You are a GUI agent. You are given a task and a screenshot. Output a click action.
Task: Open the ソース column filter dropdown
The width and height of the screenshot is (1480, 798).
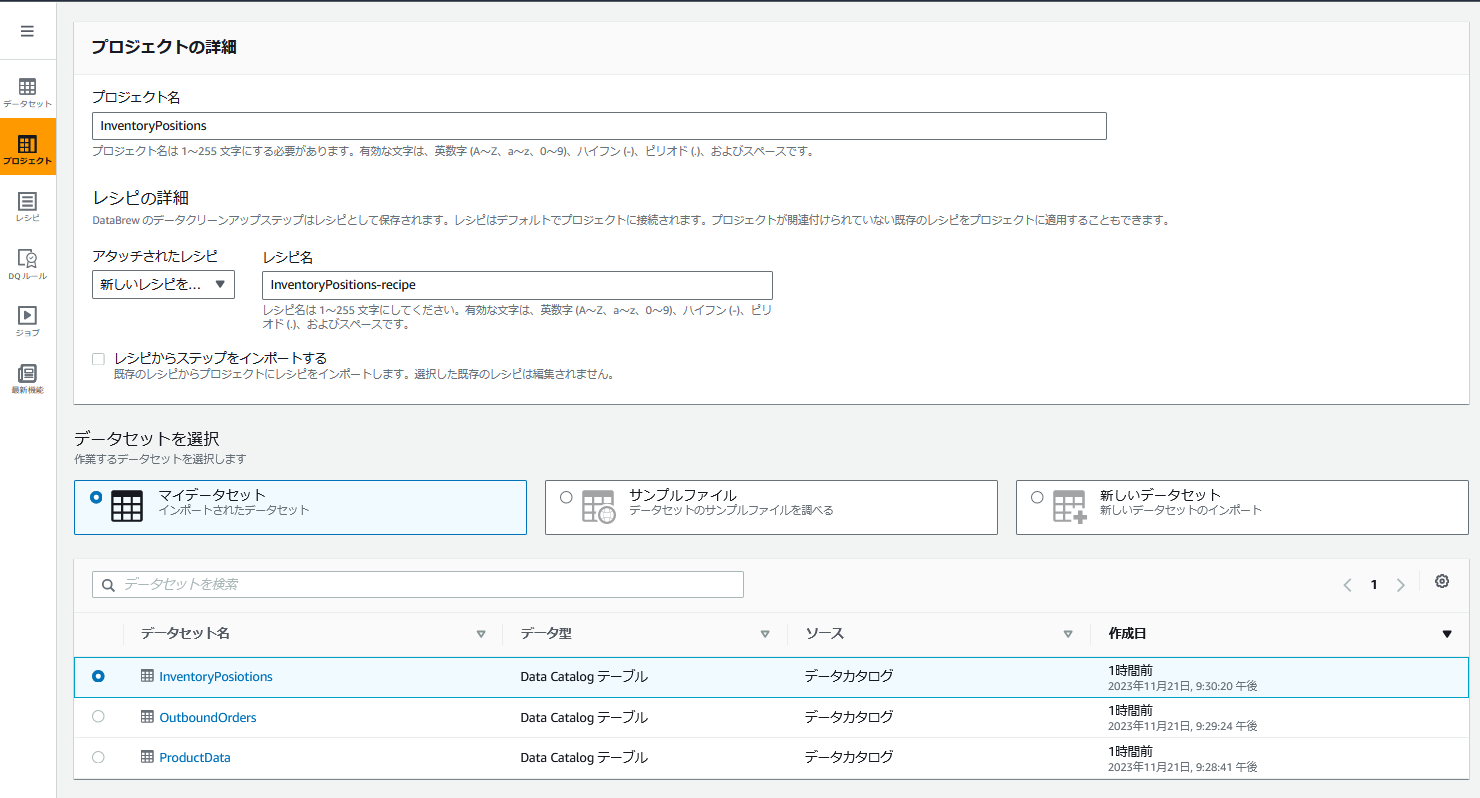coord(1068,633)
